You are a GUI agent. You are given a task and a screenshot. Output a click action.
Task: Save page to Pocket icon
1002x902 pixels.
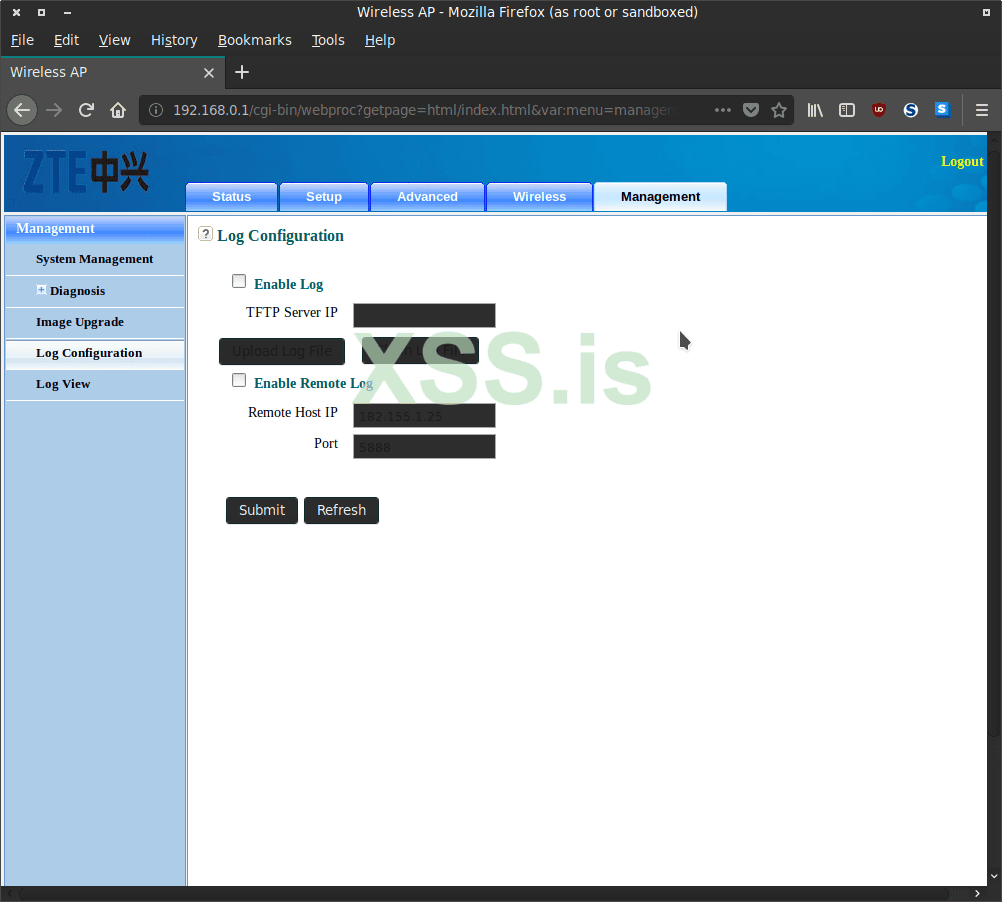coord(751,110)
